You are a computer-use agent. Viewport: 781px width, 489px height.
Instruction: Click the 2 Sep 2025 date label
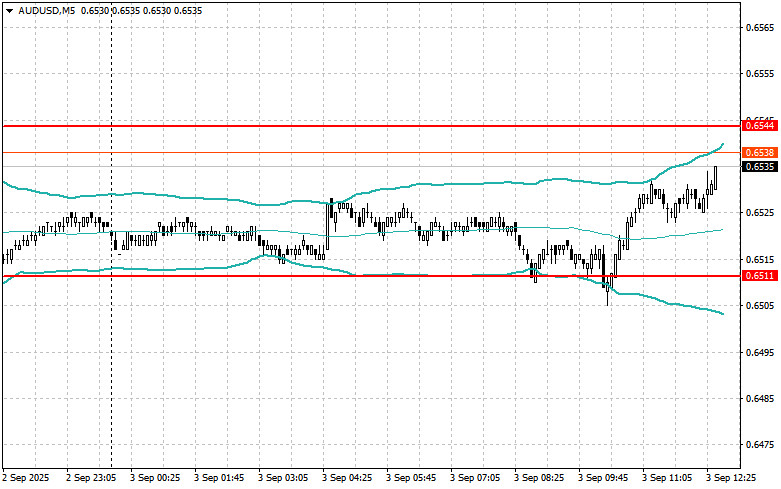coord(26,478)
